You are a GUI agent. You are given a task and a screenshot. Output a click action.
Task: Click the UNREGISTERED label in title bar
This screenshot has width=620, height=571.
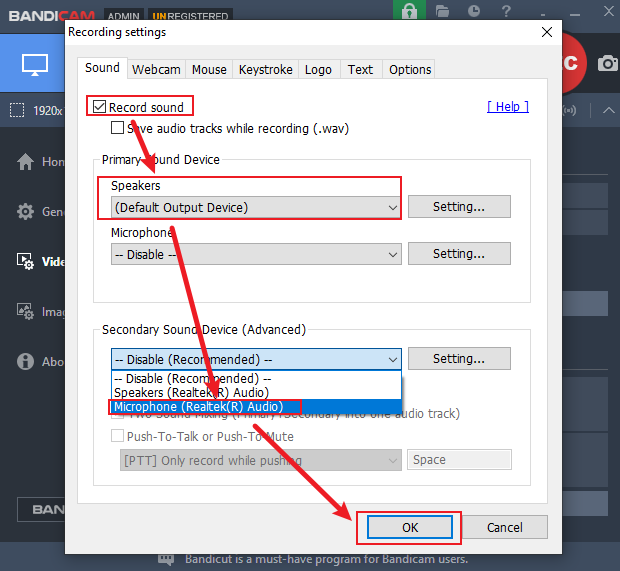click(190, 15)
